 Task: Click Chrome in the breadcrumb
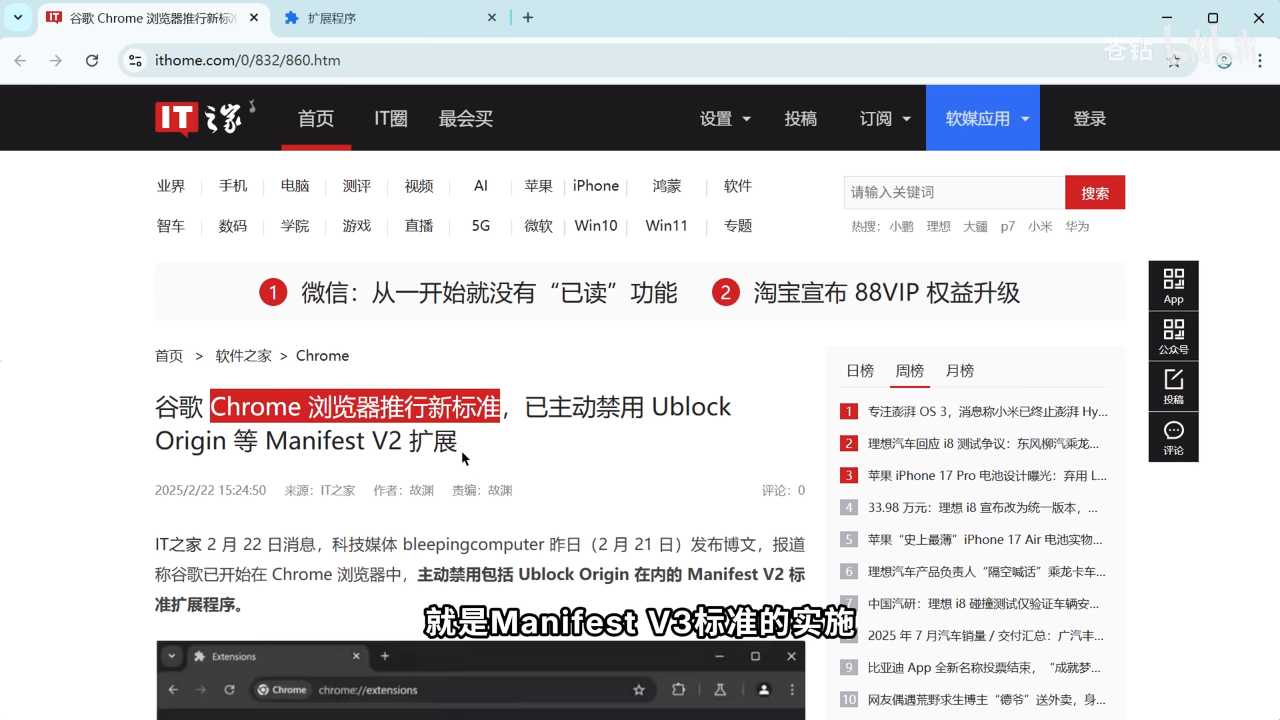pyautogui.click(x=322, y=356)
